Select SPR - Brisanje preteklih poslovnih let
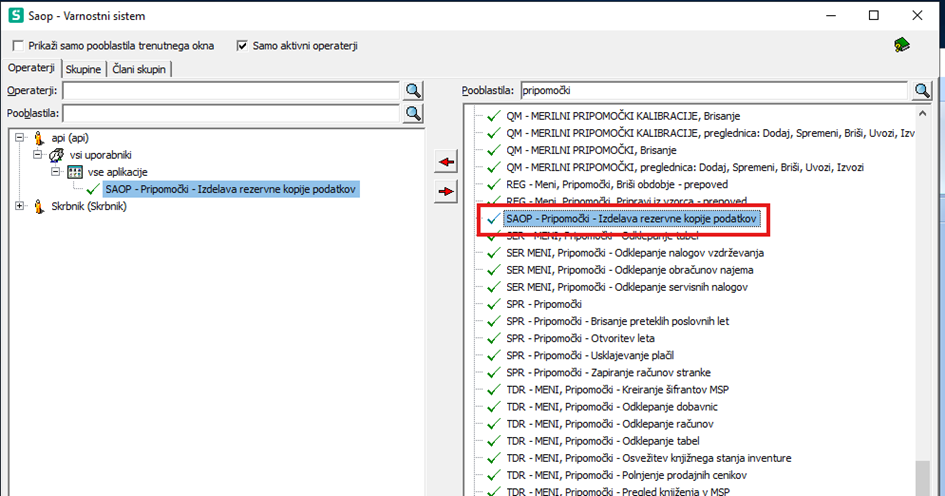Viewport: 945px width, 496px height. click(617, 321)
